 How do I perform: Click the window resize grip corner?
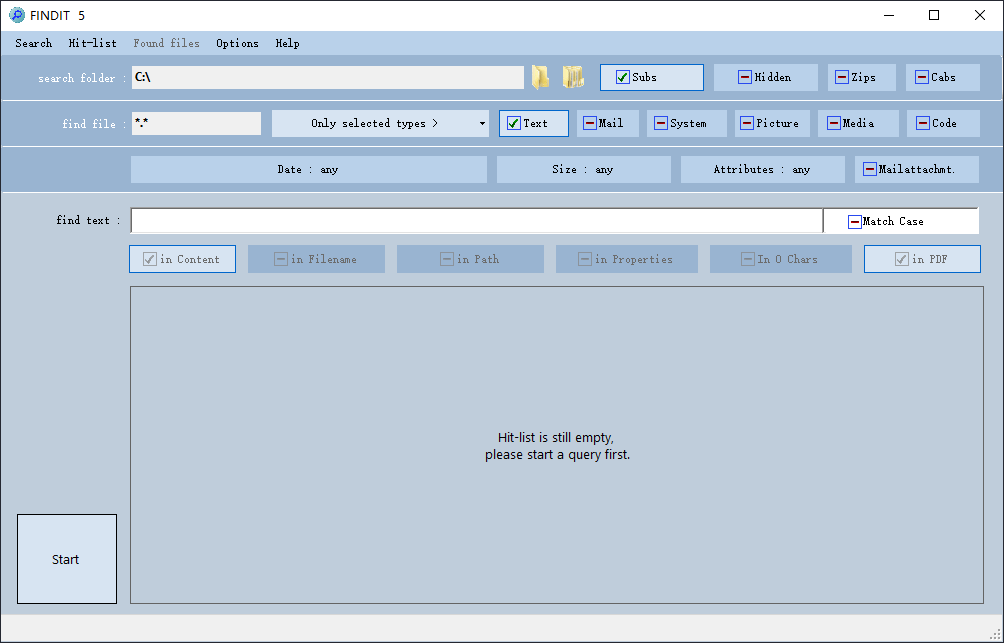coord(995,634)
